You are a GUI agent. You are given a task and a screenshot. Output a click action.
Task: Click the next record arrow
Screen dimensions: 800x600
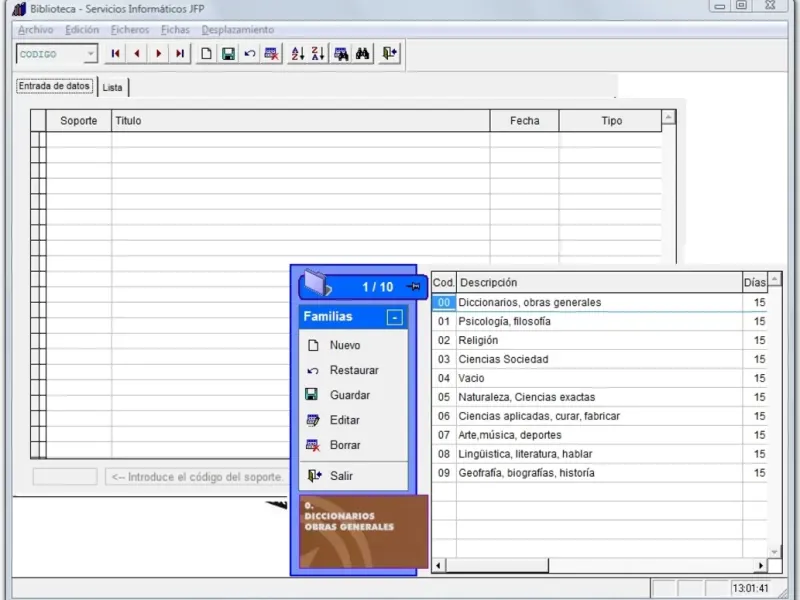(x=158, y=54)
